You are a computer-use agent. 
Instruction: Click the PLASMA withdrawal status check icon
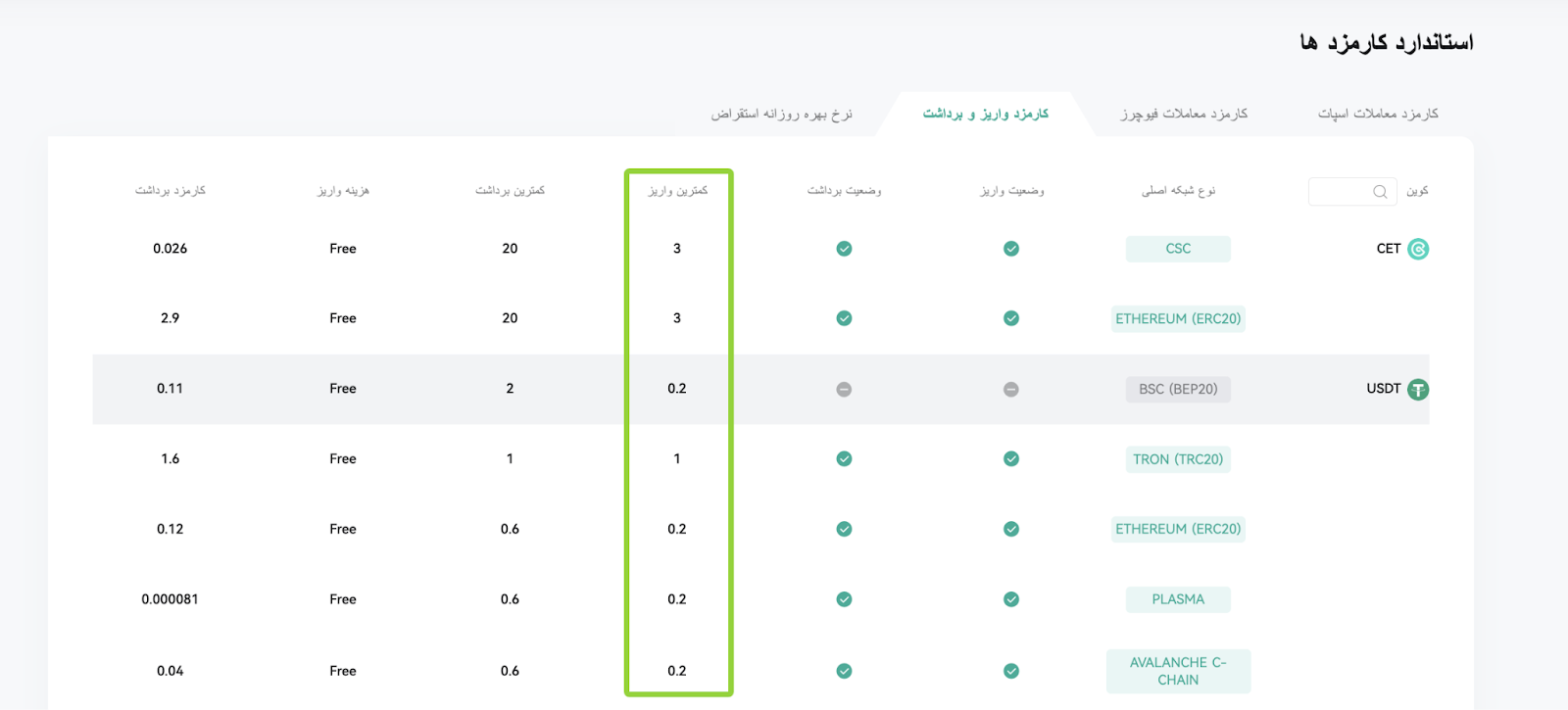844,599
